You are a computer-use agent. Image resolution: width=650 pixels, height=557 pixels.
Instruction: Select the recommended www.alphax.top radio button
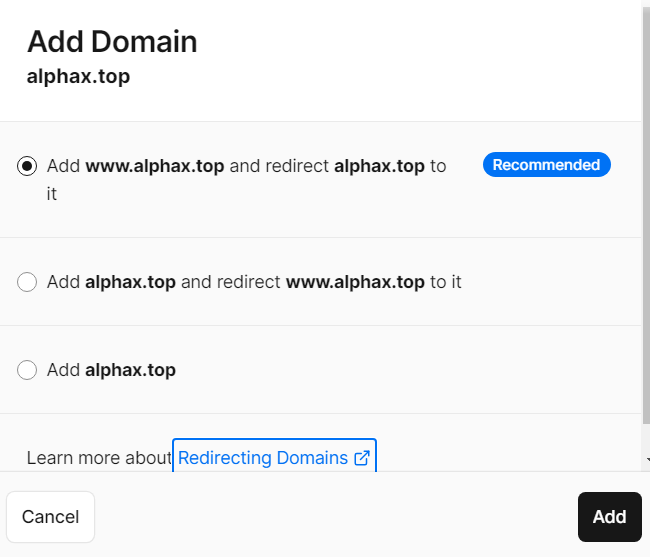pos(27,166)
